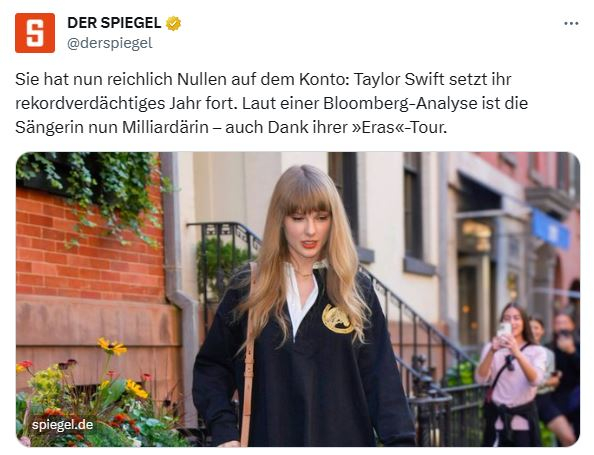
Task: Open the tweet text about Taylor Swift
Action: click(271, 103)
